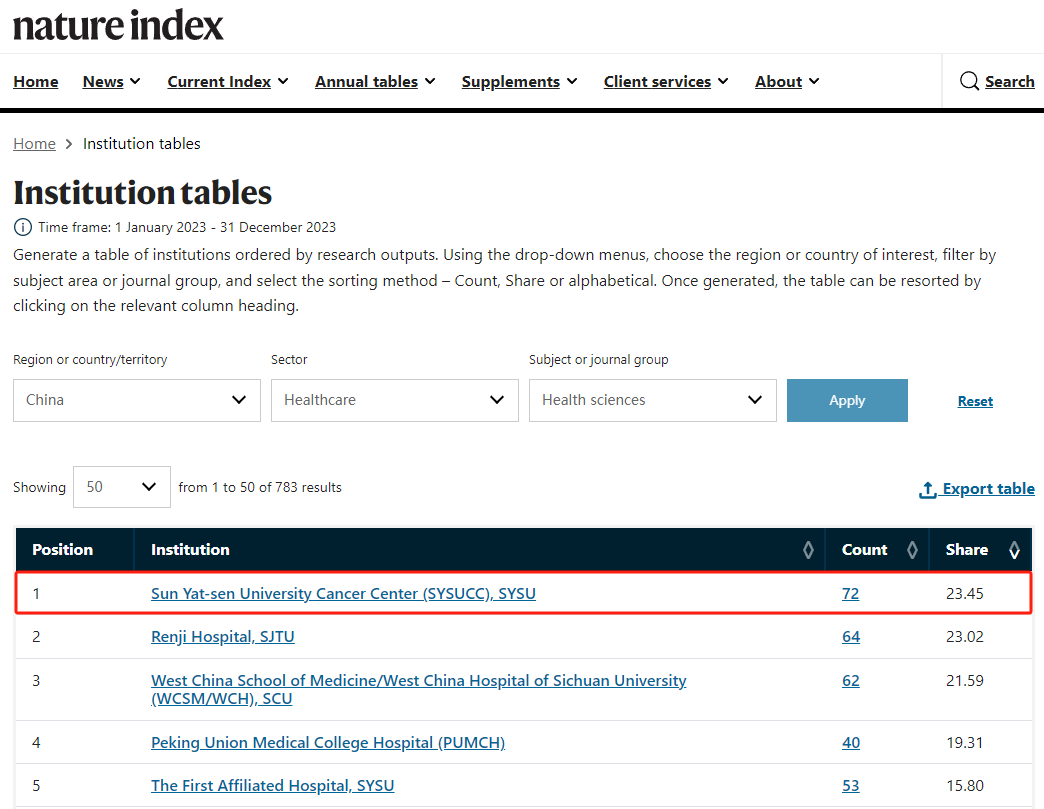Open Sun Yat-sen University Cancer Center link
1044x809 pixels.
pos(343,593)
